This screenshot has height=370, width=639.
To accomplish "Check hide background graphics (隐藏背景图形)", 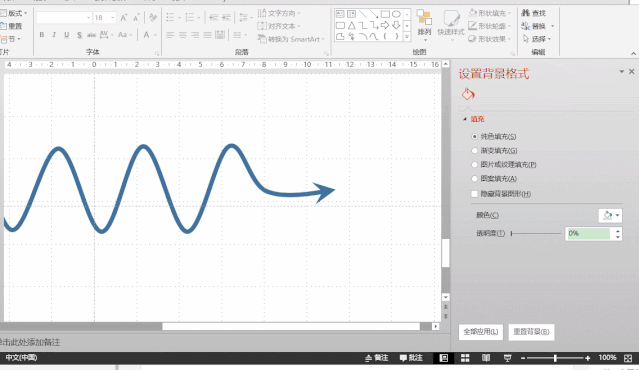I will (x=474, y=194).
